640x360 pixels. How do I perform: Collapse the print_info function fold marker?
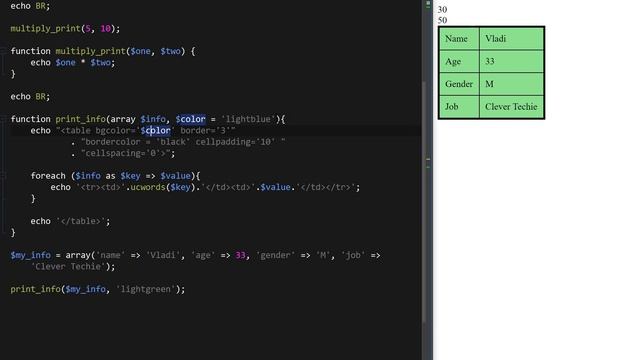pyautogui.click(x=3, y=119)
